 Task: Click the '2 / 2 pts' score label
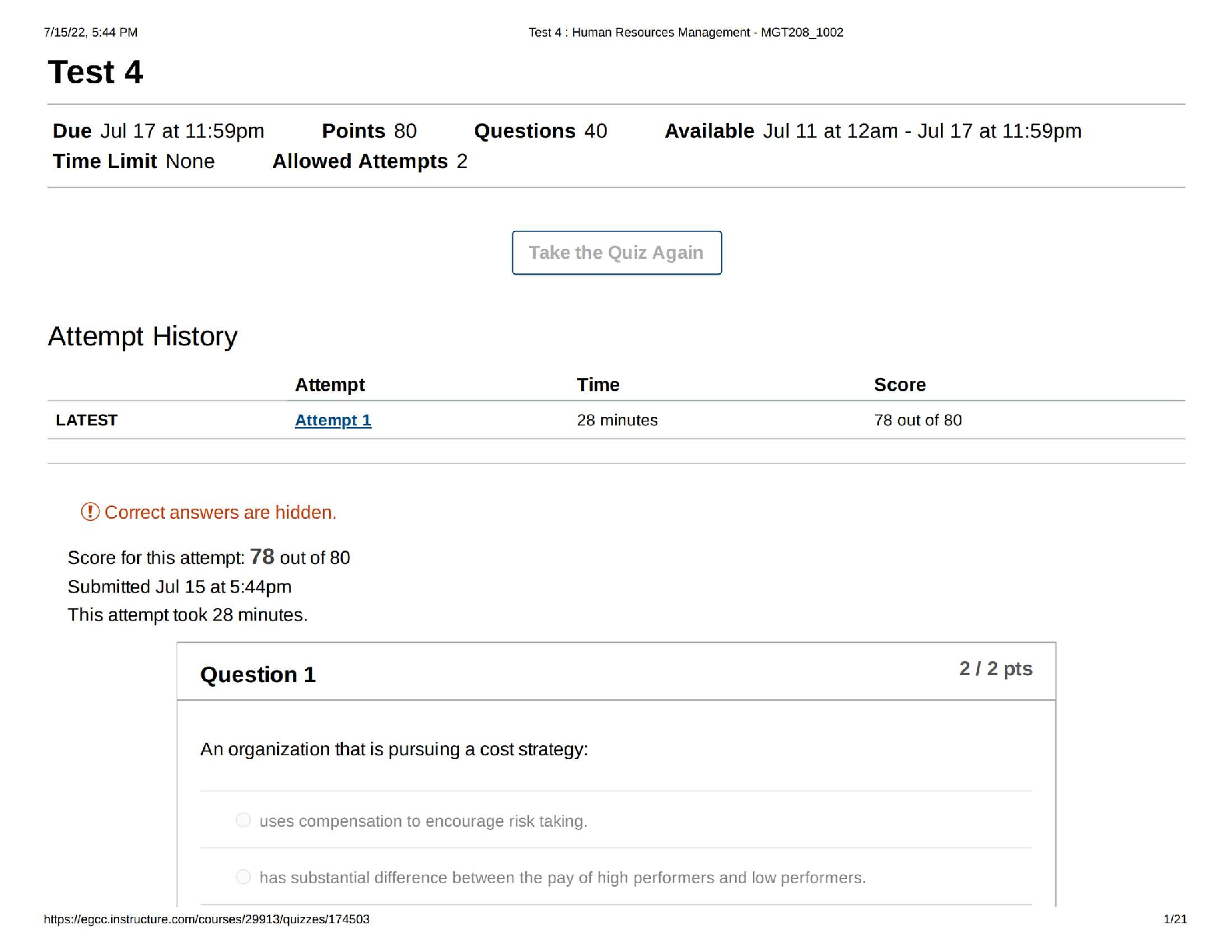(995, 669)
